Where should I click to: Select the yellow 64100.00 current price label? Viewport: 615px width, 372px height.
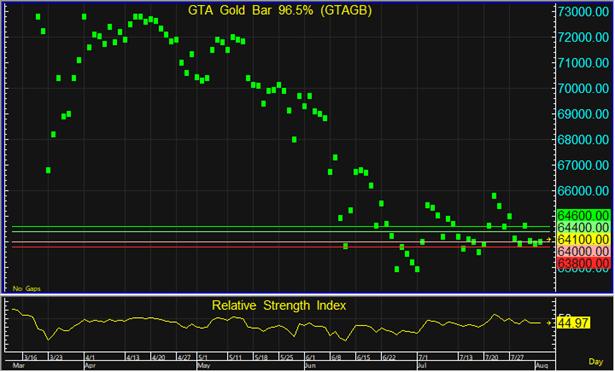pyautogui.click(x=583, y=239)
